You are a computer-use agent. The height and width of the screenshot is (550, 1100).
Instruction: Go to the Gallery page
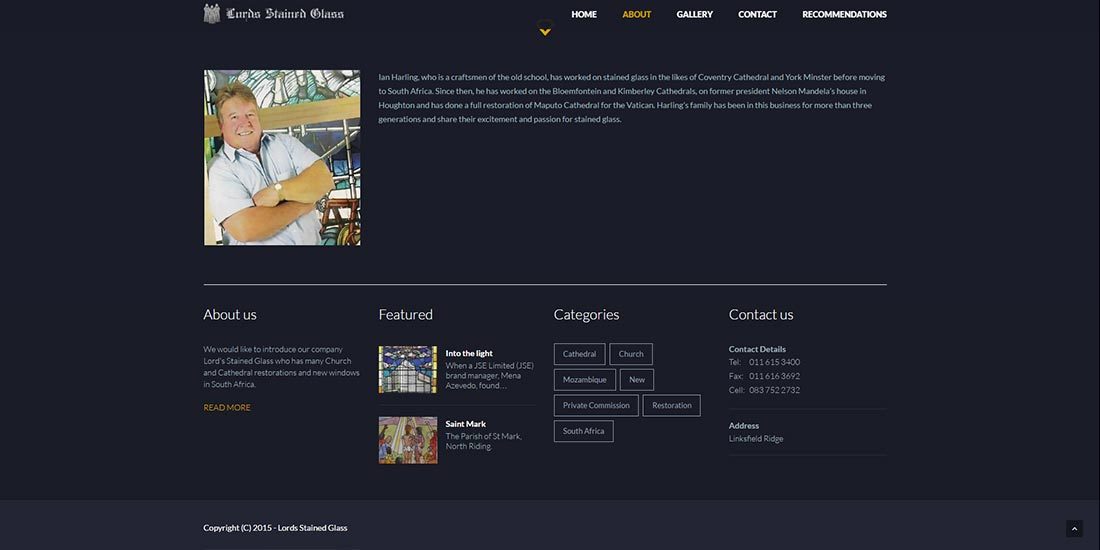(x=694, y=14)
